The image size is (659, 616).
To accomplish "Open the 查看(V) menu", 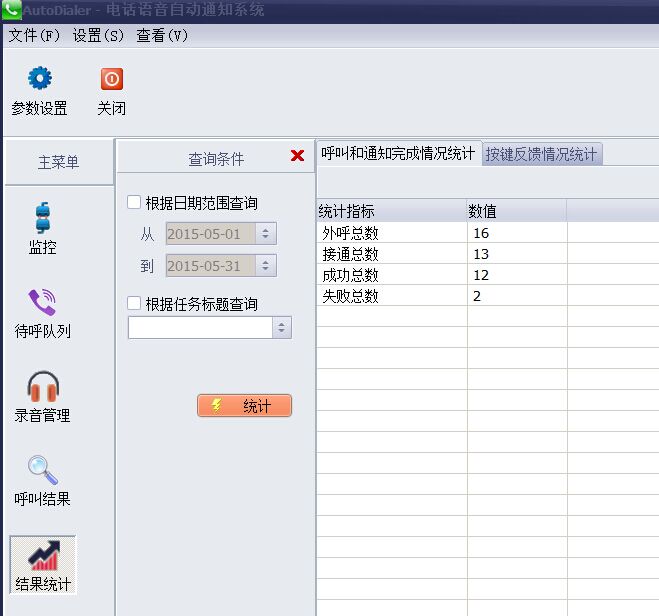I will pos(162,35).
